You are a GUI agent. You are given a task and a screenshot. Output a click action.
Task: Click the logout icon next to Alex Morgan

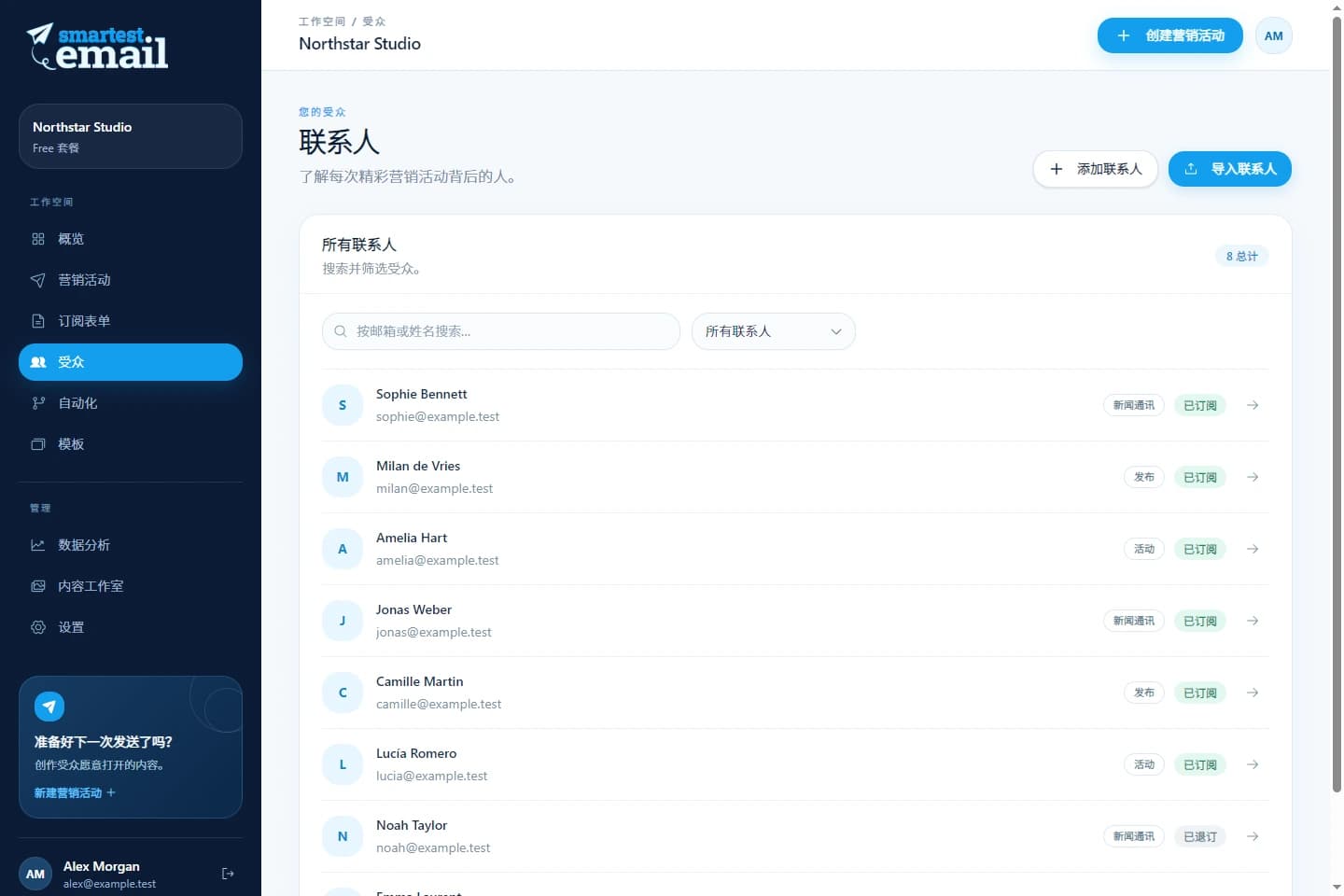(x=228, y=874)
